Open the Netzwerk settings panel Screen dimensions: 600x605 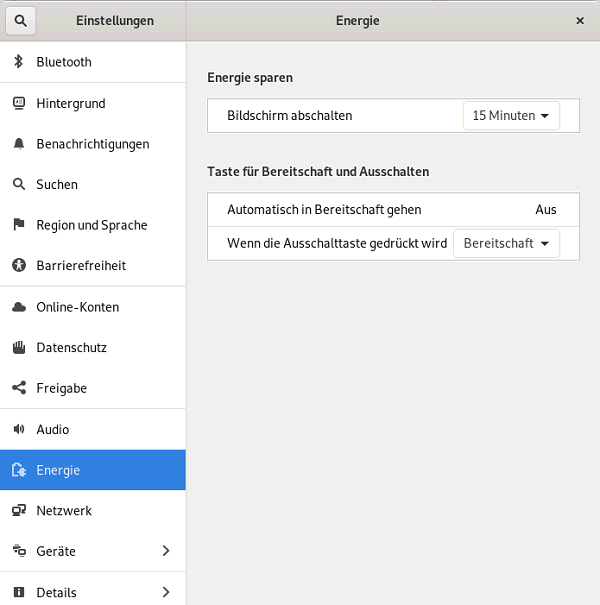(x=64, y=510)
